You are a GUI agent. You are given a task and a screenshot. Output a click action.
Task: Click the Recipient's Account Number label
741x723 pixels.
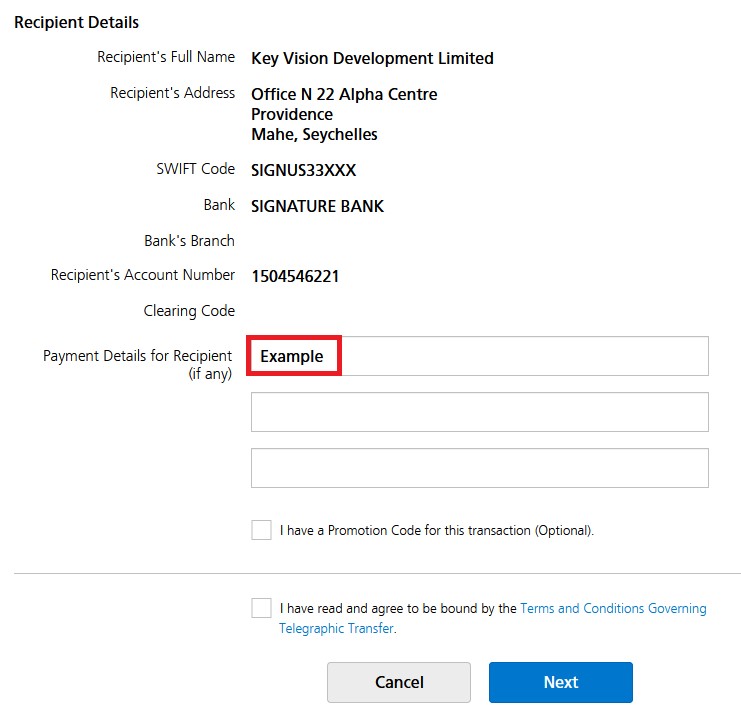143,275
